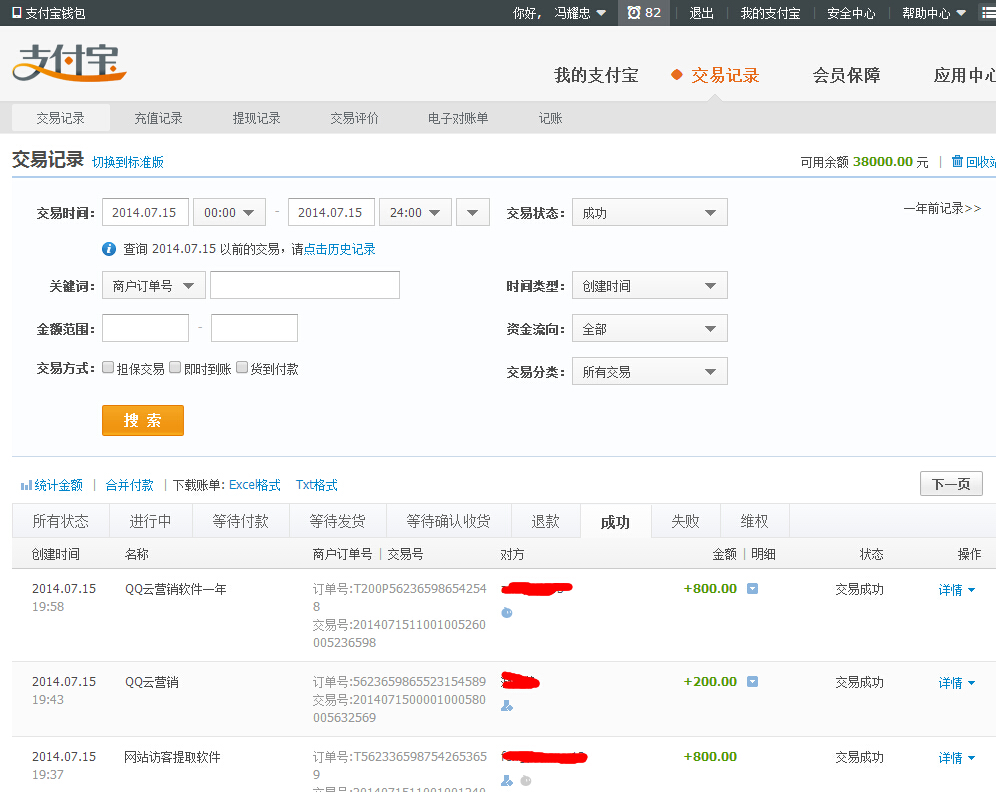Click the bar chart icon by 统计金额
This screenshot has height=792, width=996.
point(26,485)
